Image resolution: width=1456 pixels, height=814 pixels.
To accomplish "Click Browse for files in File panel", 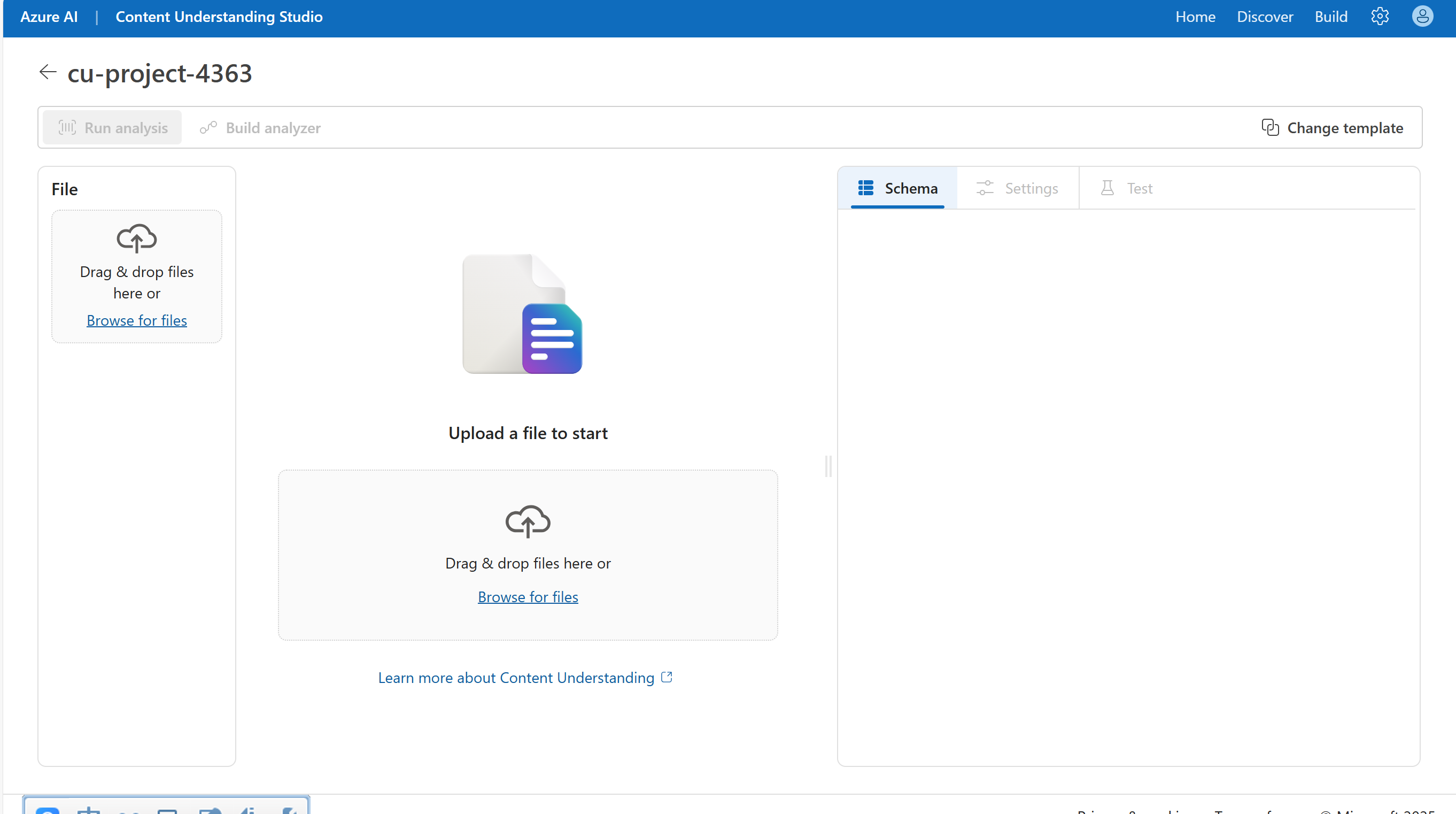I will coord(137,320).
